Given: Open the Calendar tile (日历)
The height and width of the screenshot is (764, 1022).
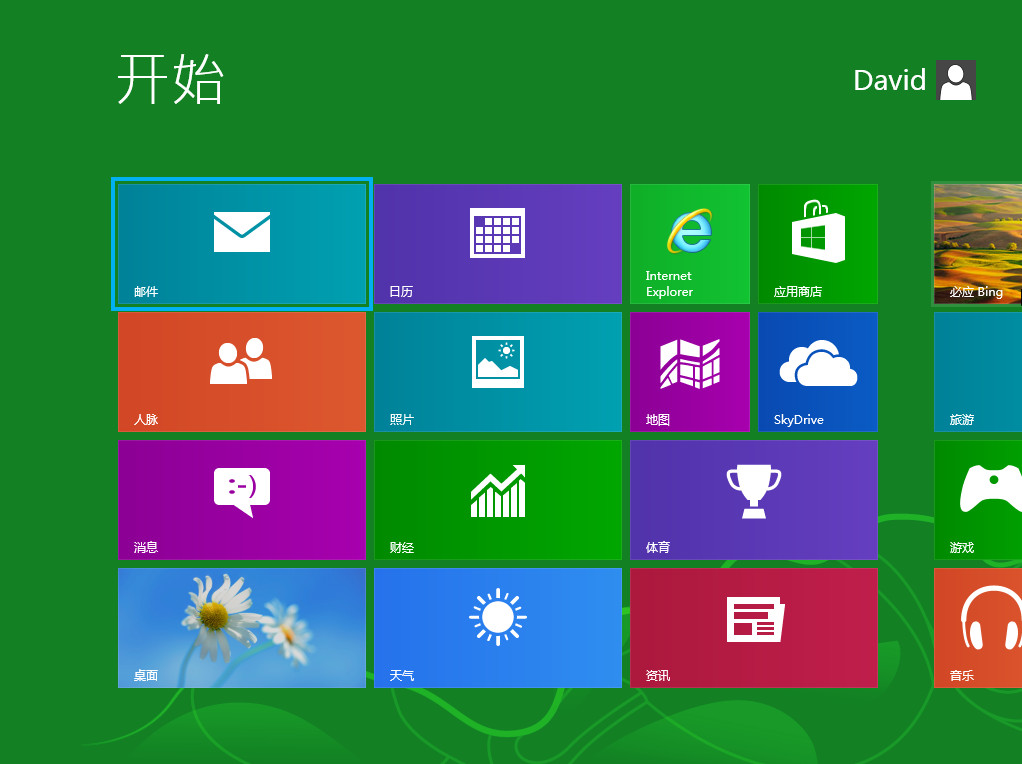Looking at the screenshot, I should click(498, 244).
